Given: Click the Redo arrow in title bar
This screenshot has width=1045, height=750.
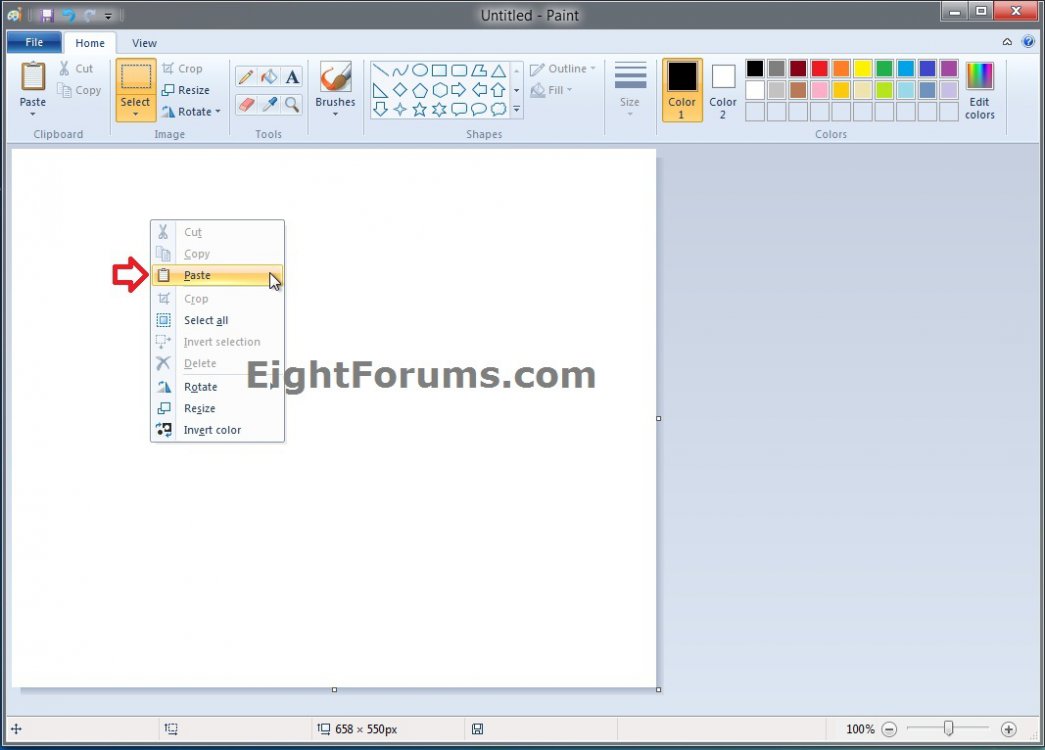Looking at the screenshot, I should [x=89, y=15].
